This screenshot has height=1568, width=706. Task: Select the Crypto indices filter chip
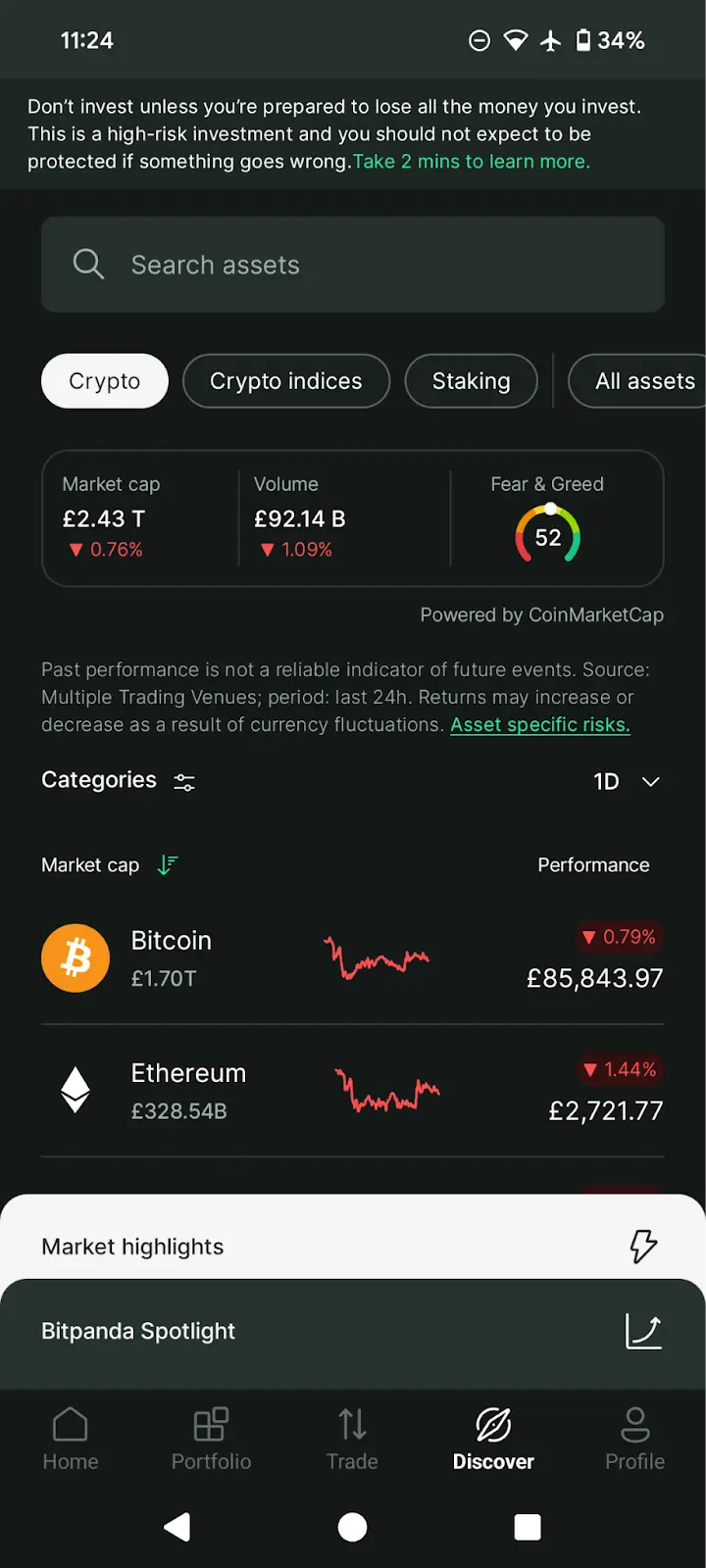(286, 381)
